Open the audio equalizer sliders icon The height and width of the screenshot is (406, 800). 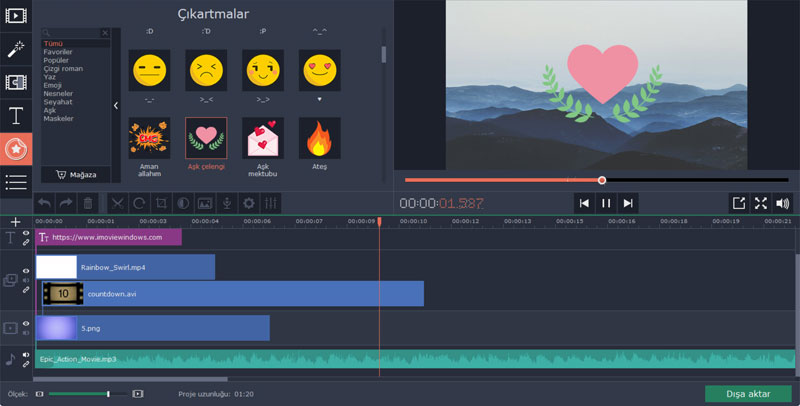coord(271,204)
